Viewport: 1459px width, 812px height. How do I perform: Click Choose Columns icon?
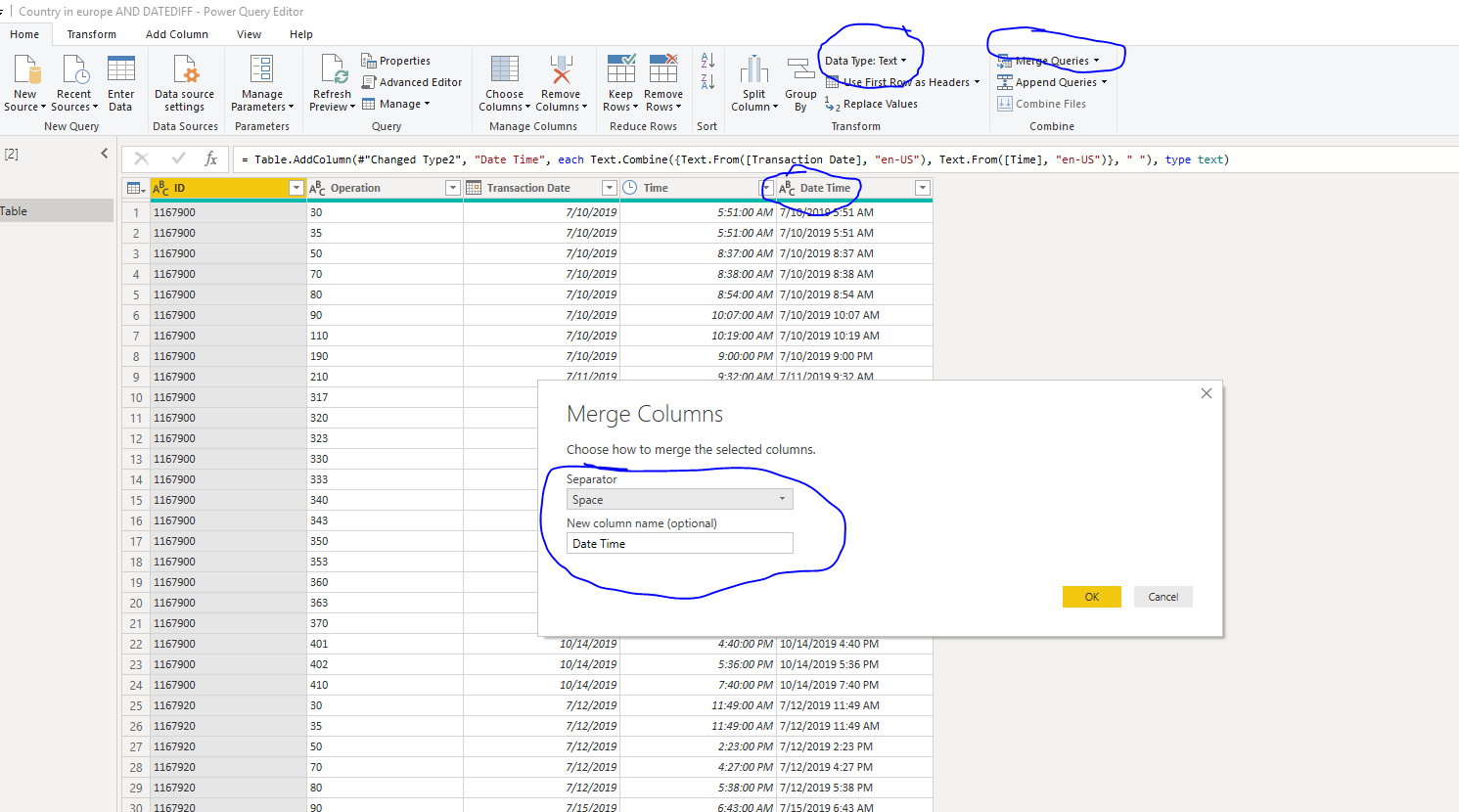[505, 70]
